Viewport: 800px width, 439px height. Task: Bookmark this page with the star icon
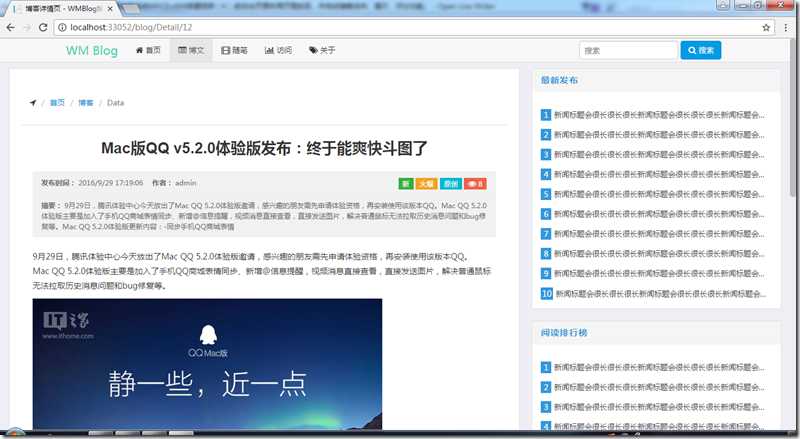click(766, 28)
